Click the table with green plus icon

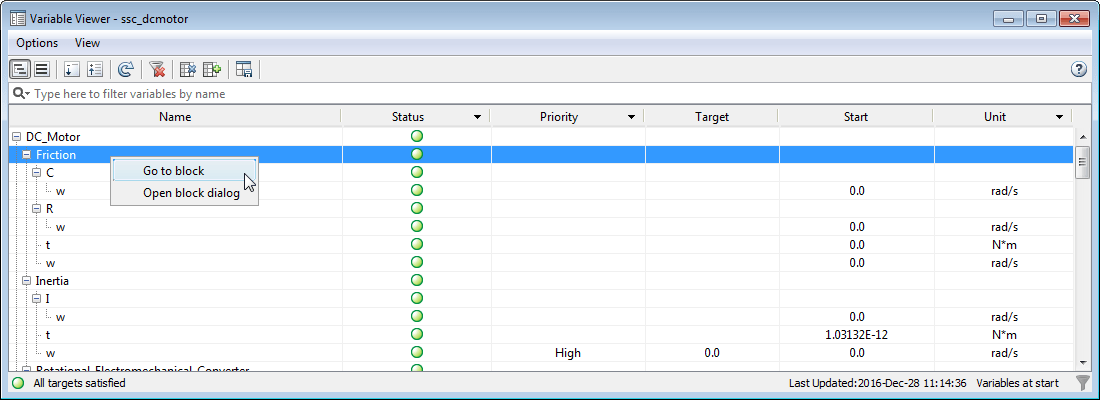click(212, 69)
